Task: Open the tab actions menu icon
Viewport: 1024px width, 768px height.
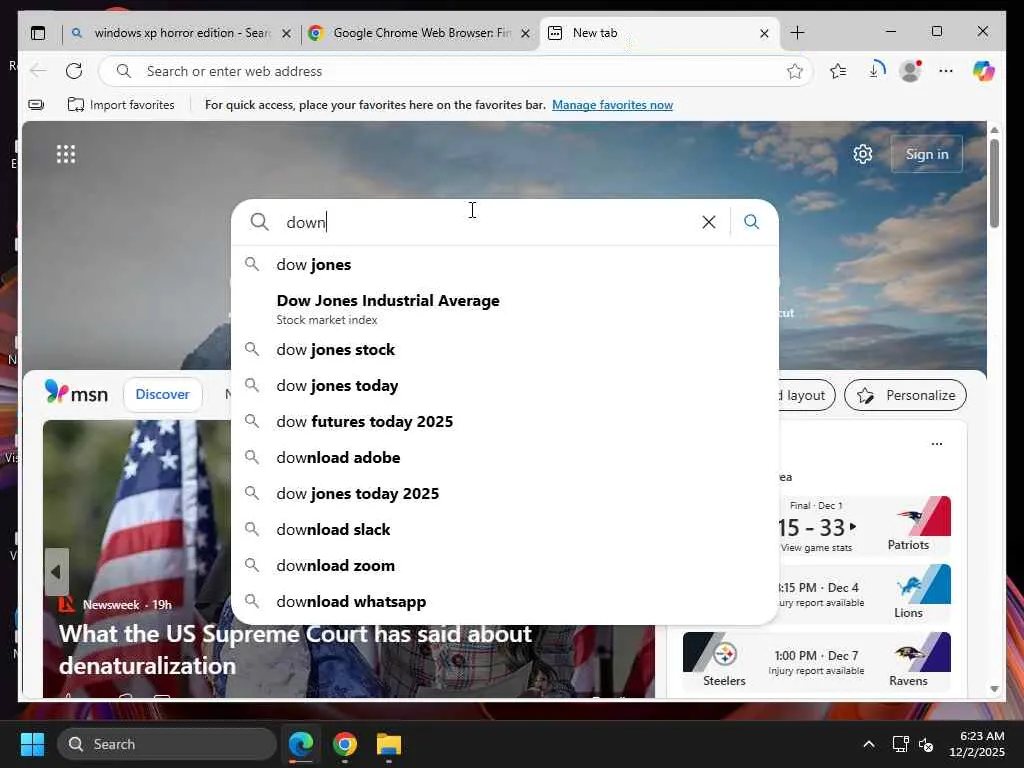Action: [x=39, y=33]
